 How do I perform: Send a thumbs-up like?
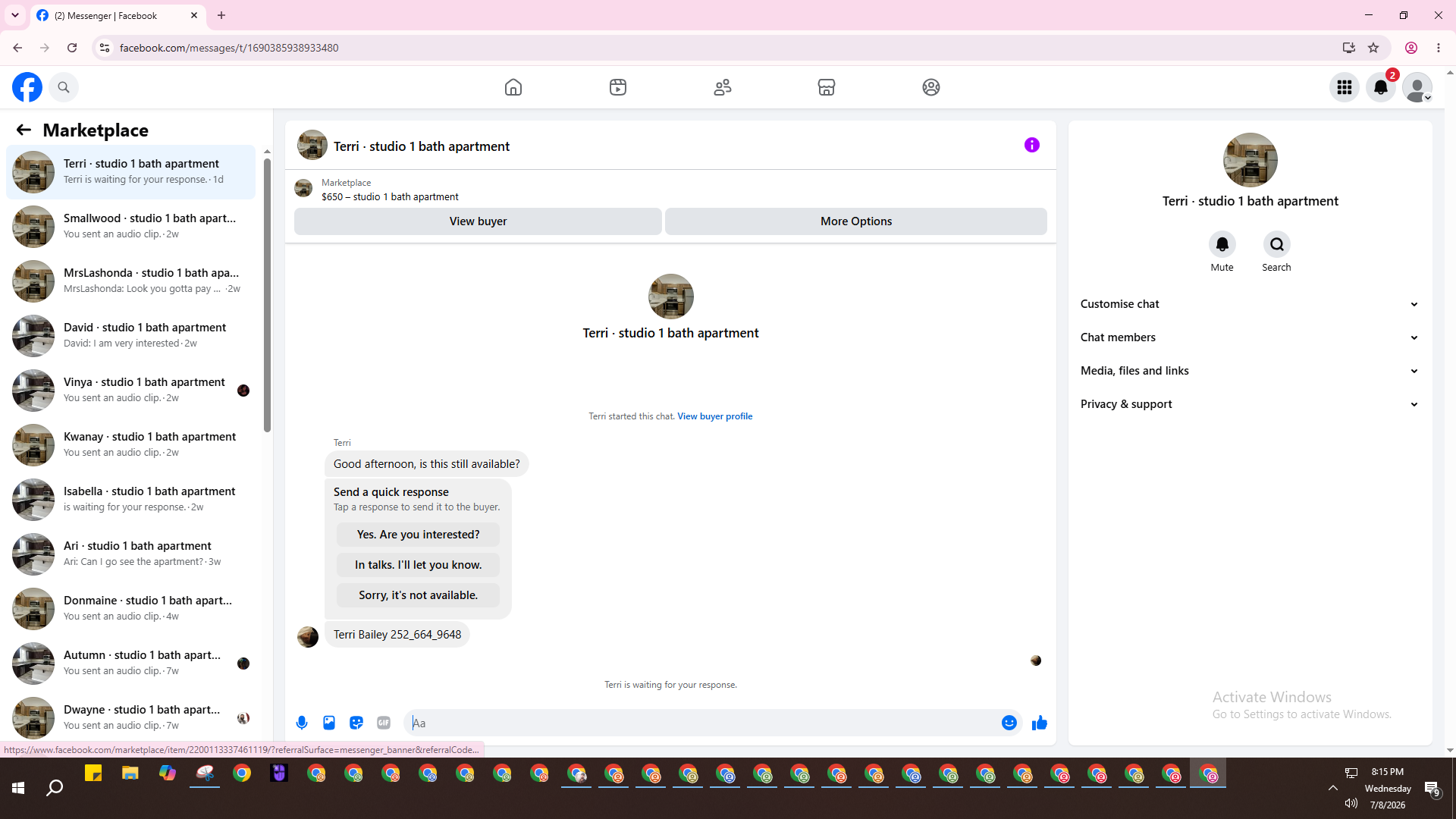pos(1040,723)
